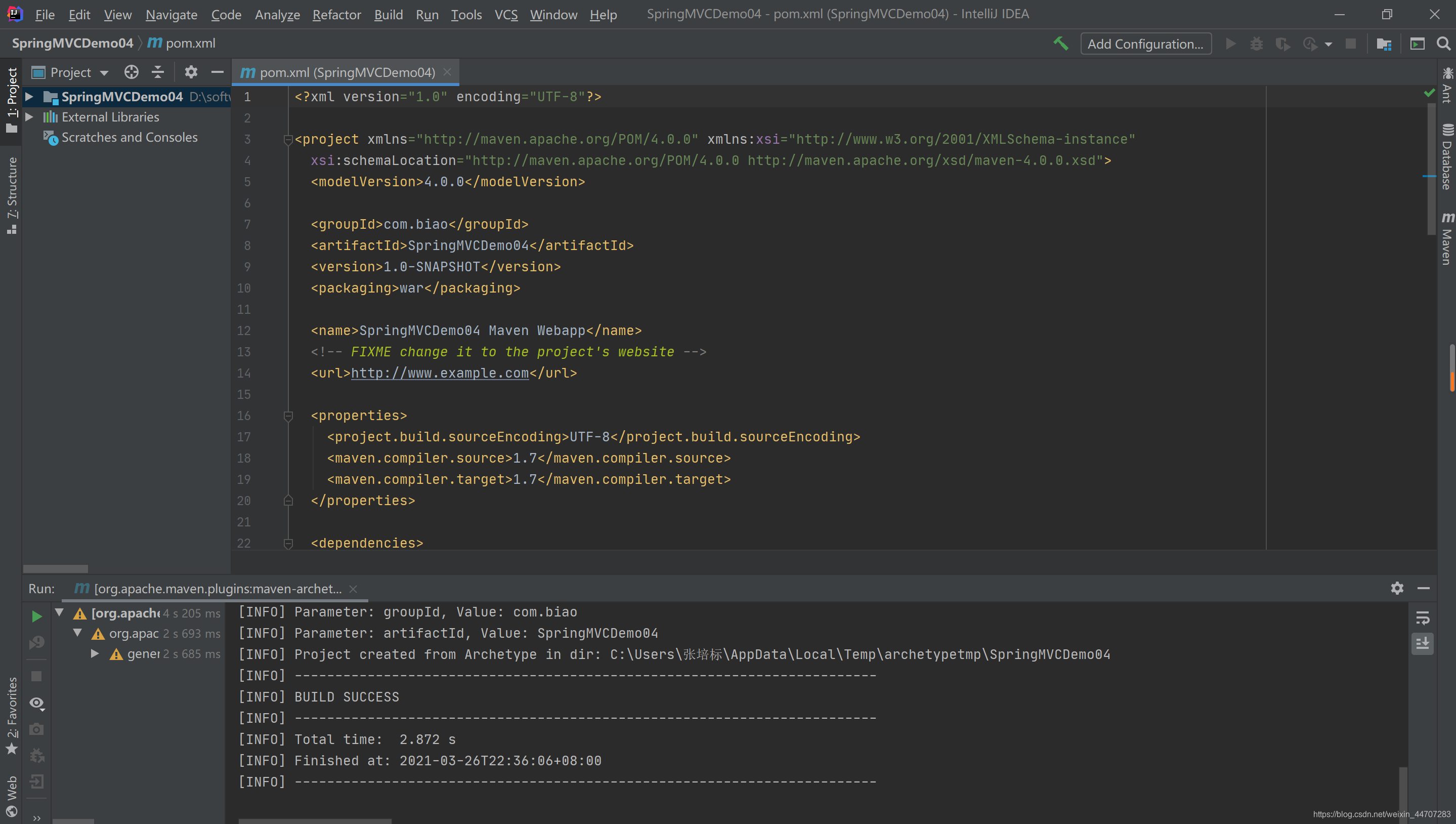Viewport: 1456px width, 824px height.
Task: Click the Stop square icon in toolbar
Action: (x=1350, y=44)
